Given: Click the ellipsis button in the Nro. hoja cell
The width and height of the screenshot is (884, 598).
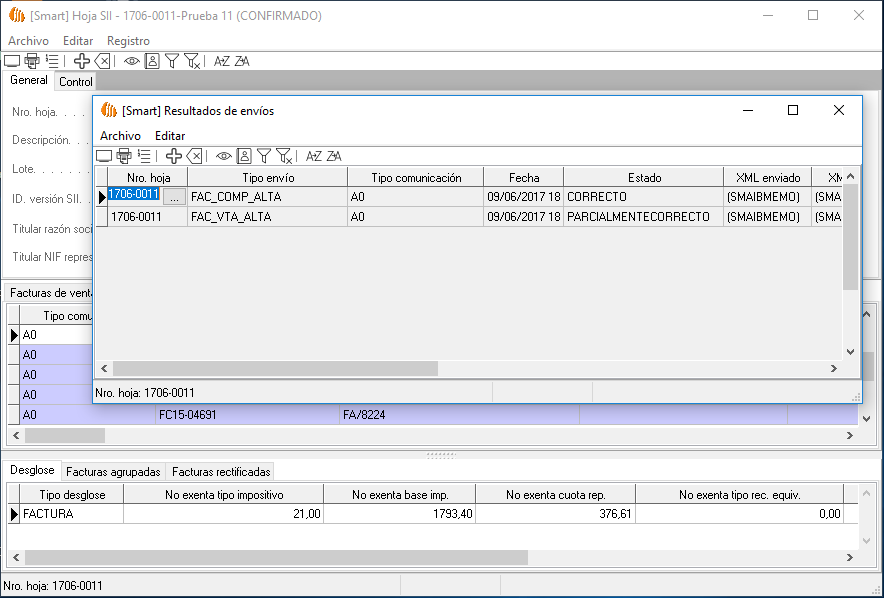Looking at the screenshot, I should (x=174, y=197).
